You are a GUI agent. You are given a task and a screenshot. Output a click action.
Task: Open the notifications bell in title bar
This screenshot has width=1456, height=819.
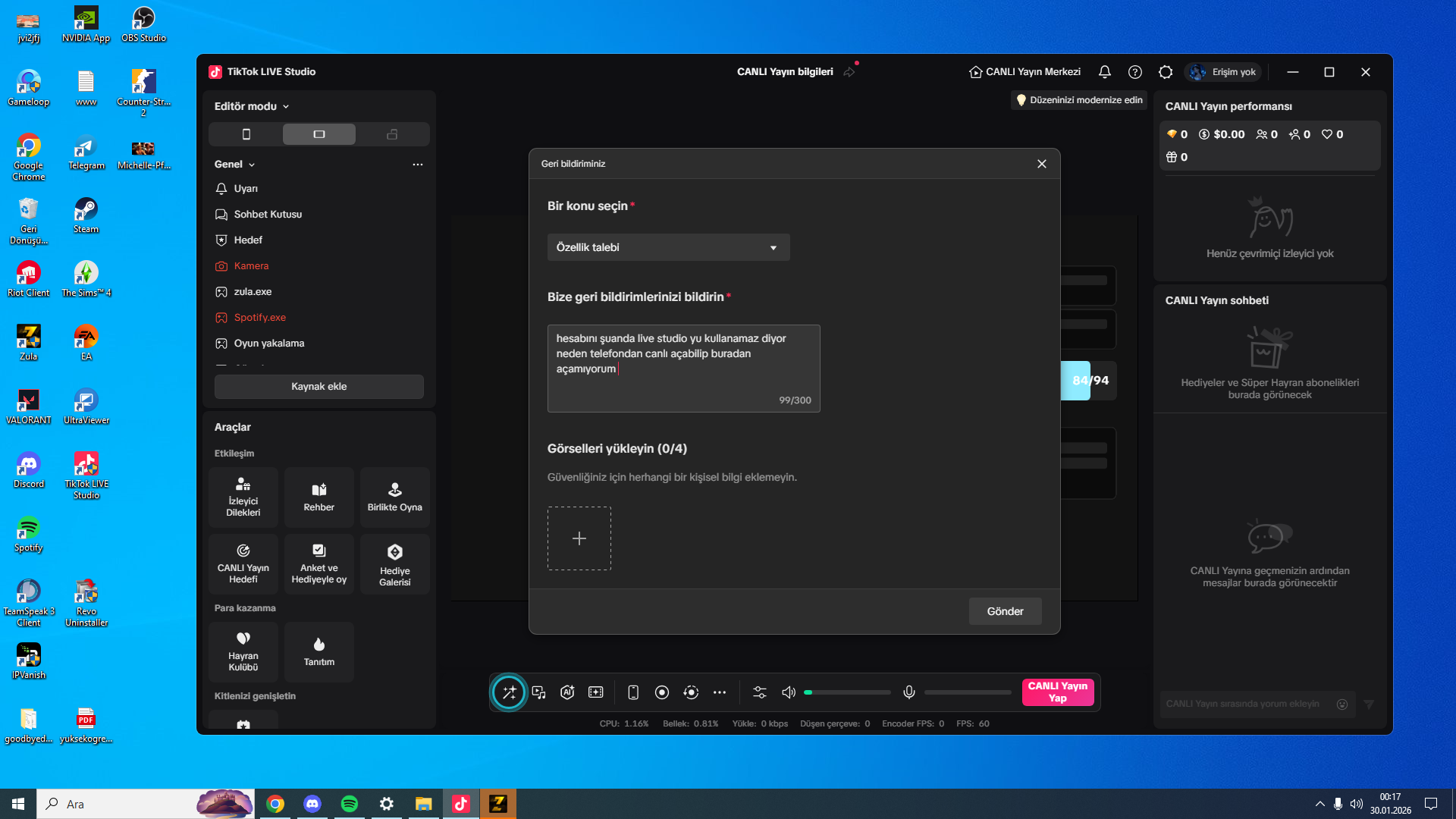(1105, 72)
